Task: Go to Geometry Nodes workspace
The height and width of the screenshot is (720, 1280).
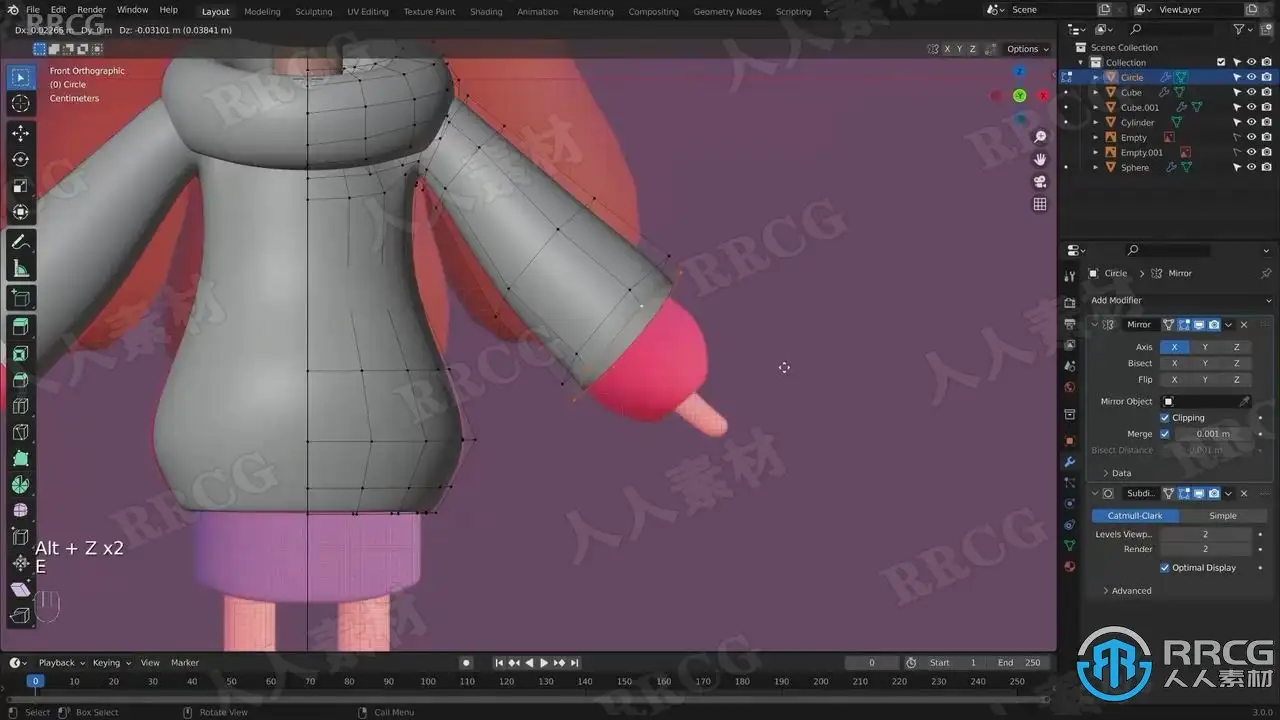Action: (727, 12)
